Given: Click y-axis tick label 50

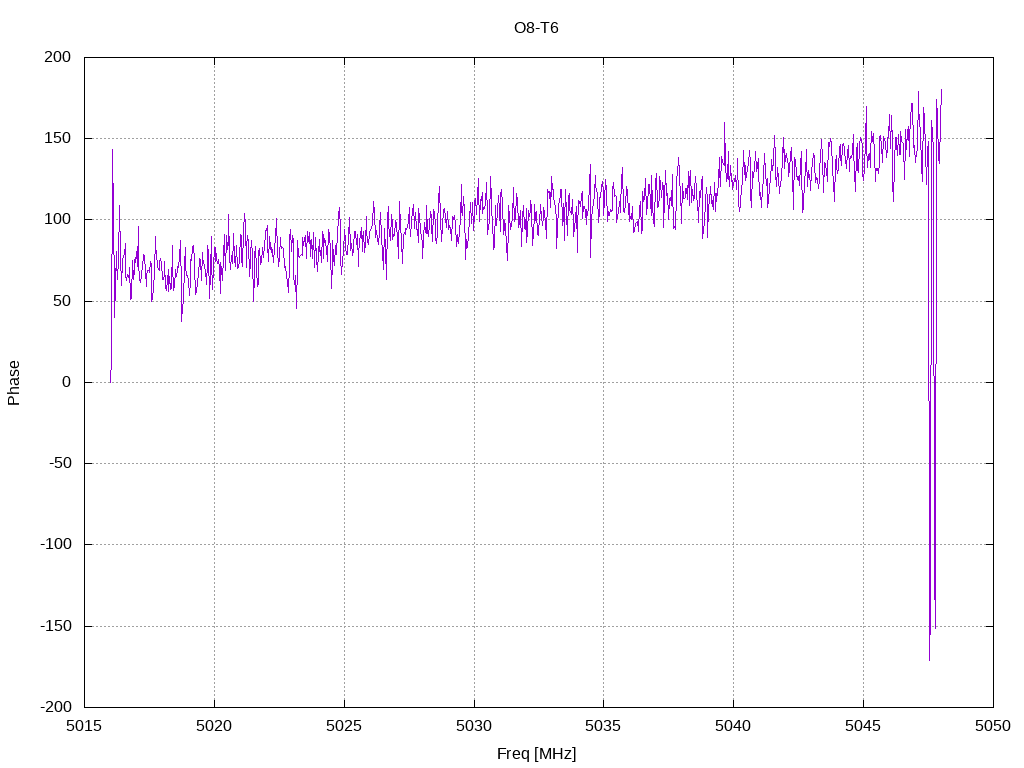Looking at the screenshot, I should pyautogui.click(x=62, y=300).
